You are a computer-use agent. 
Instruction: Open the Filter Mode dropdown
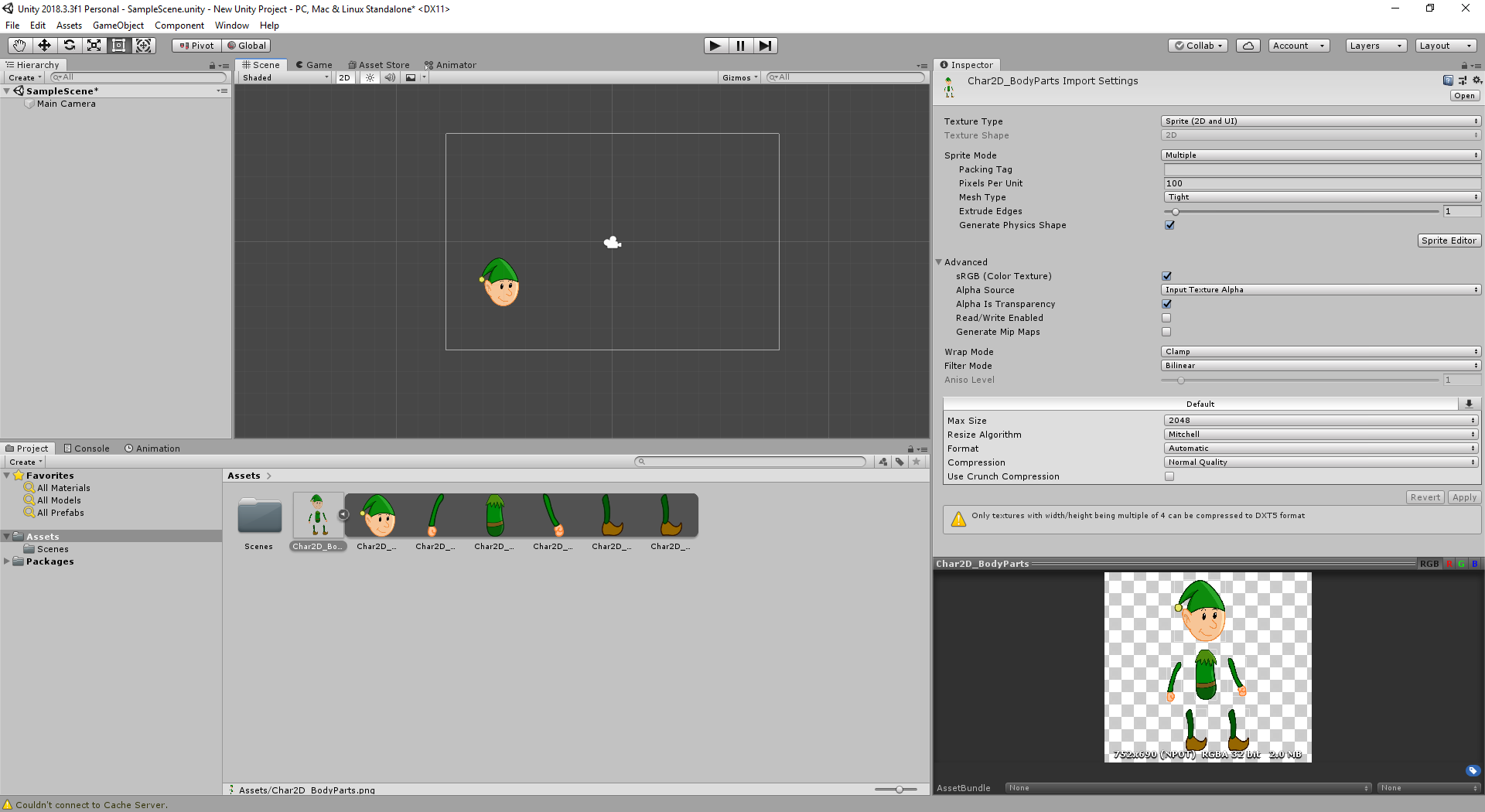(1319, 365)
